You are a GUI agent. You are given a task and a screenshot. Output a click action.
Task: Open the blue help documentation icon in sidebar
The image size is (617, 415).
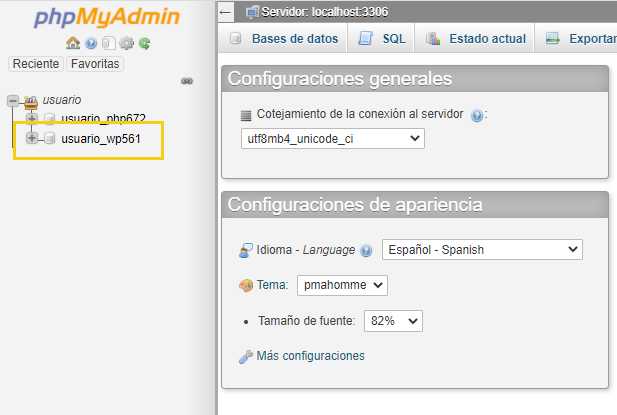click(x=91, y=43)
